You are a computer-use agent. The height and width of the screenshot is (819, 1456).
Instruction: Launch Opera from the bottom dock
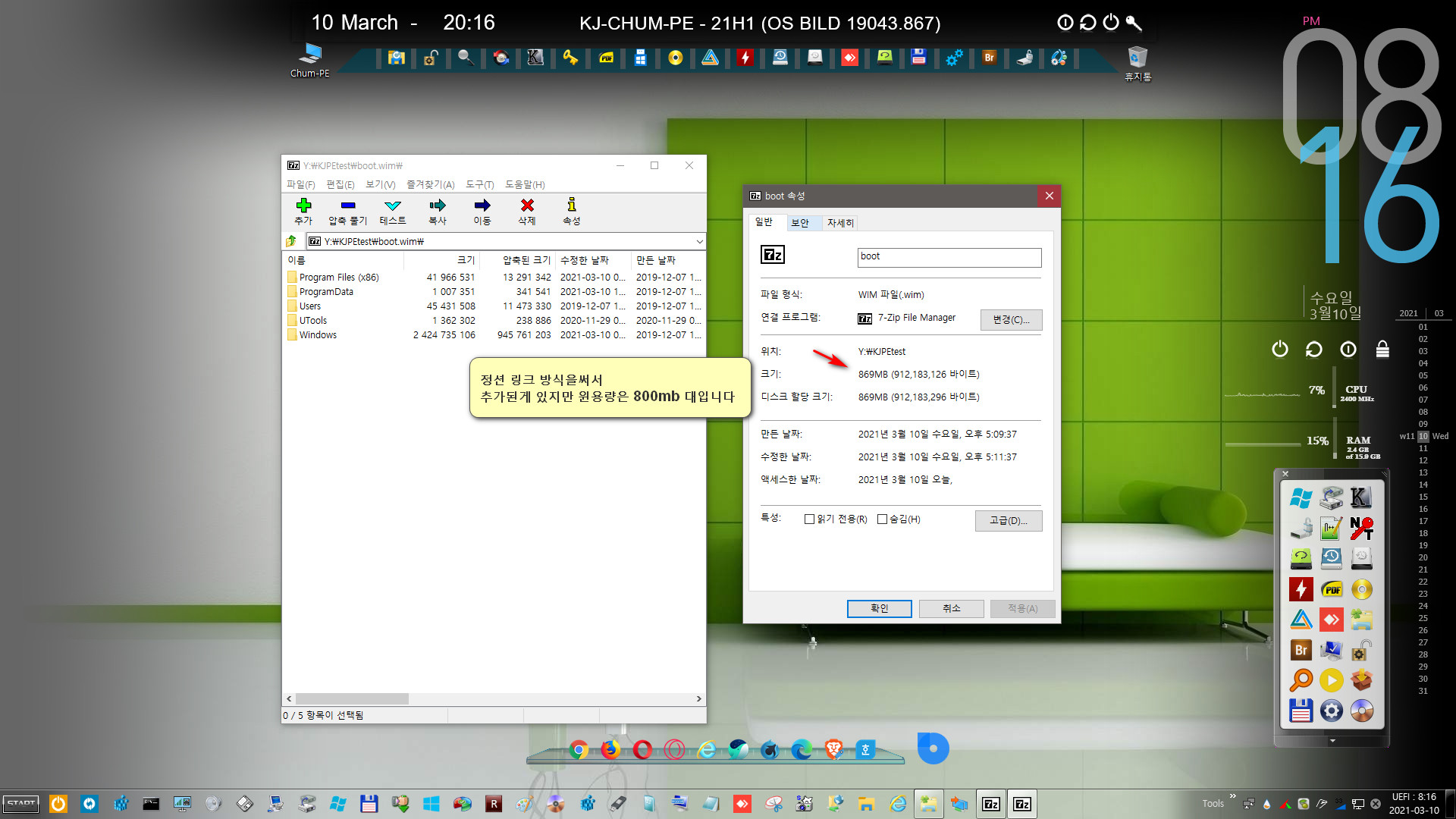[642, 750]
